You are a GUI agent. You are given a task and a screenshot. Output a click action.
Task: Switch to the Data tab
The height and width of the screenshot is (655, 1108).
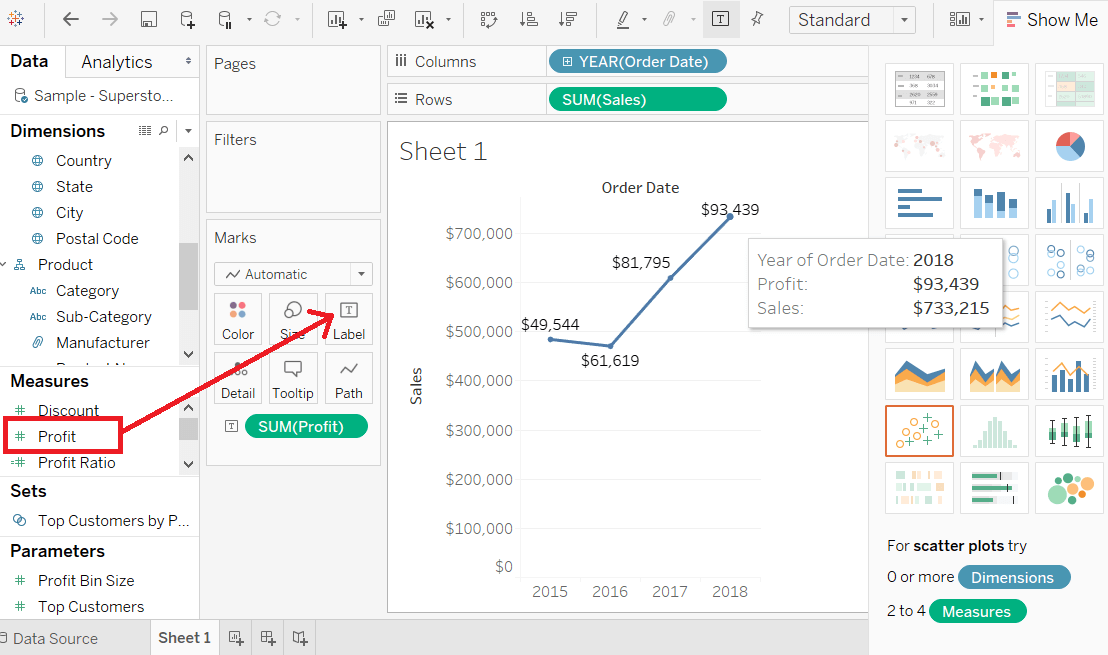[30, 61]
